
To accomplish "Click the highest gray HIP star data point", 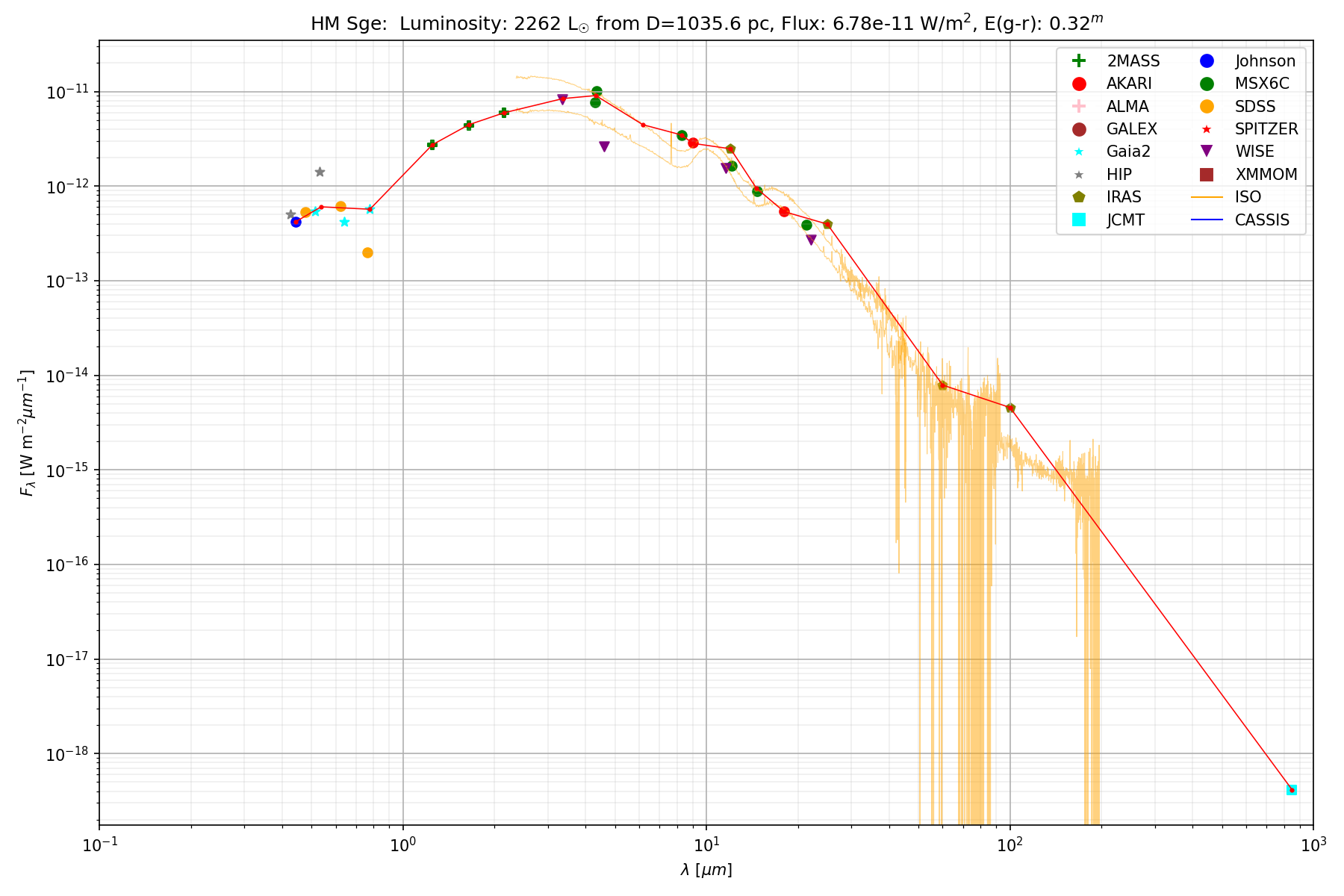I will pos(320,172).
